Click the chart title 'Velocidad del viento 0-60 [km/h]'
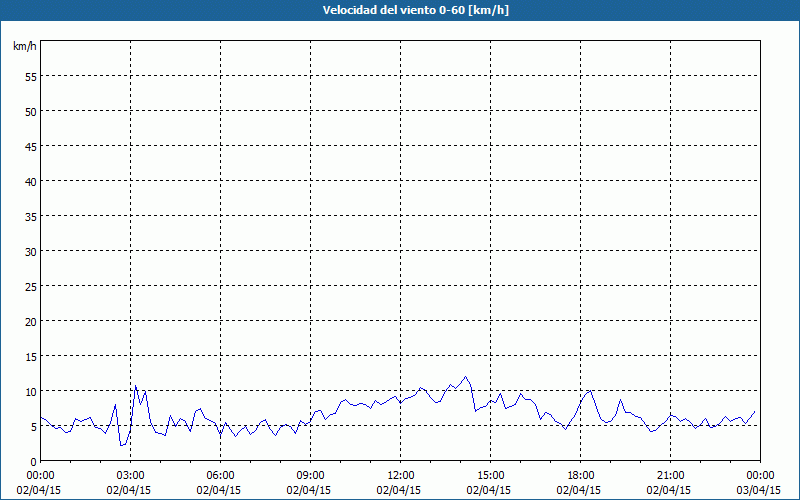Viewport: 800px width, 500px height. point(415,10)
